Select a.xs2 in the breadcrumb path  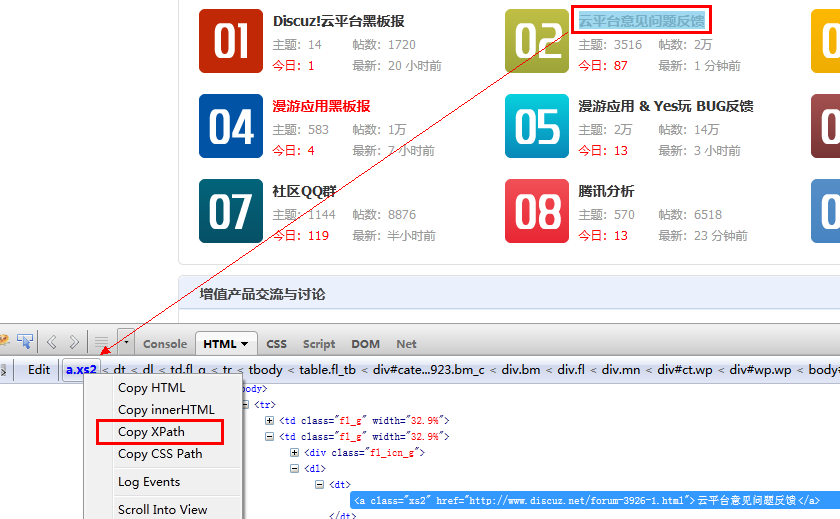tap(81, 370)
